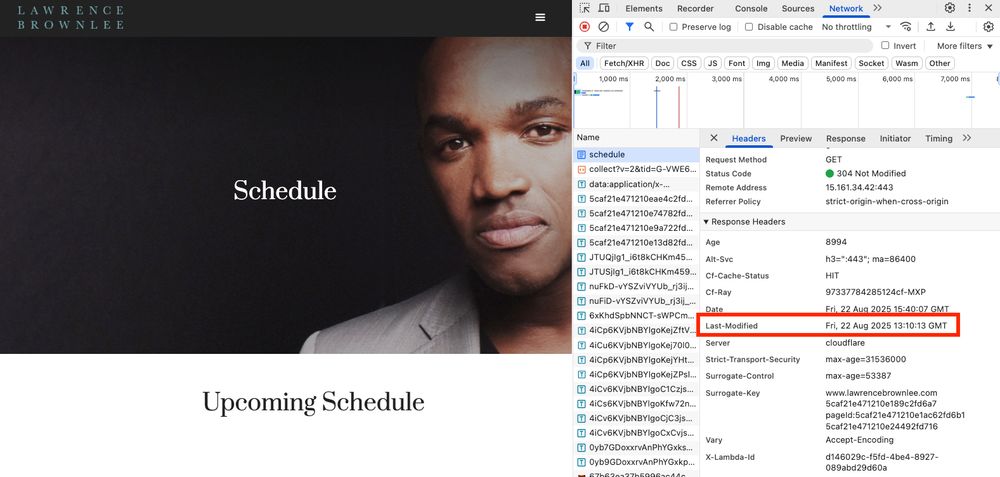
Task: Show more detail tabs after Timing
Action: tap(967, 138)
